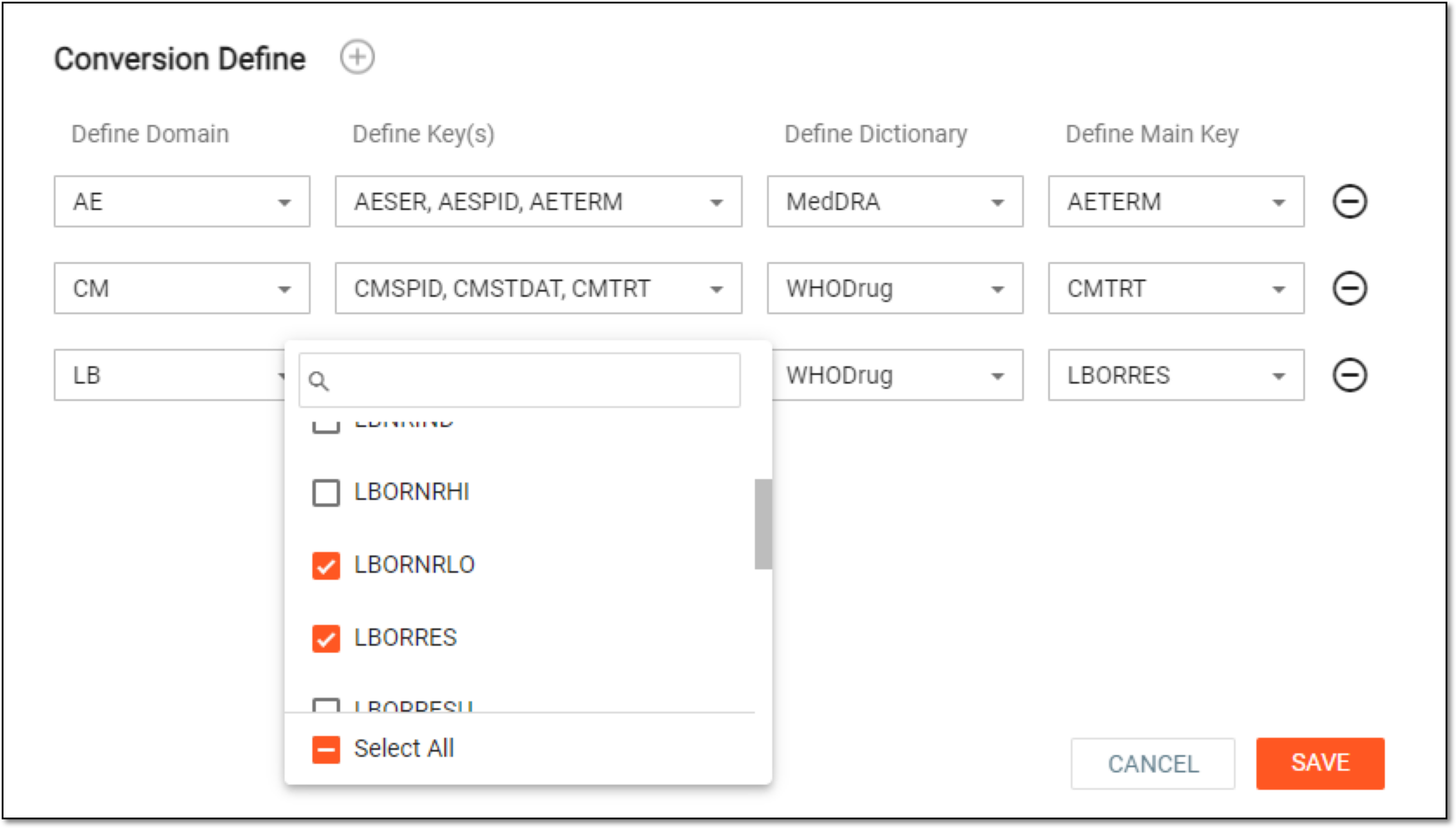Open the CMTRT main key dropdown
The height and width of the screenshot is (828, 1456).
point(1176,288)
